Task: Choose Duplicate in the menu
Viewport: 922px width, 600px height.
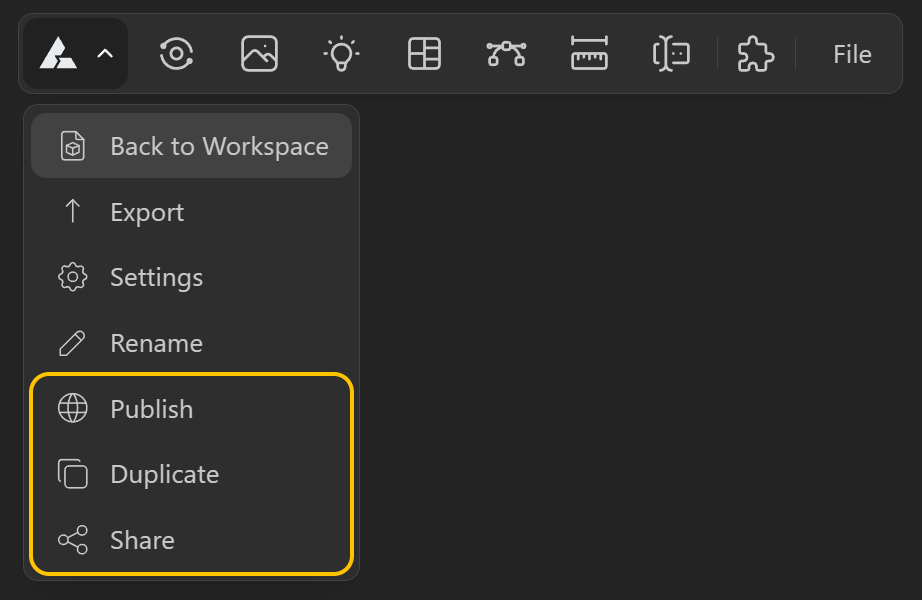Action: coord(164,474)
